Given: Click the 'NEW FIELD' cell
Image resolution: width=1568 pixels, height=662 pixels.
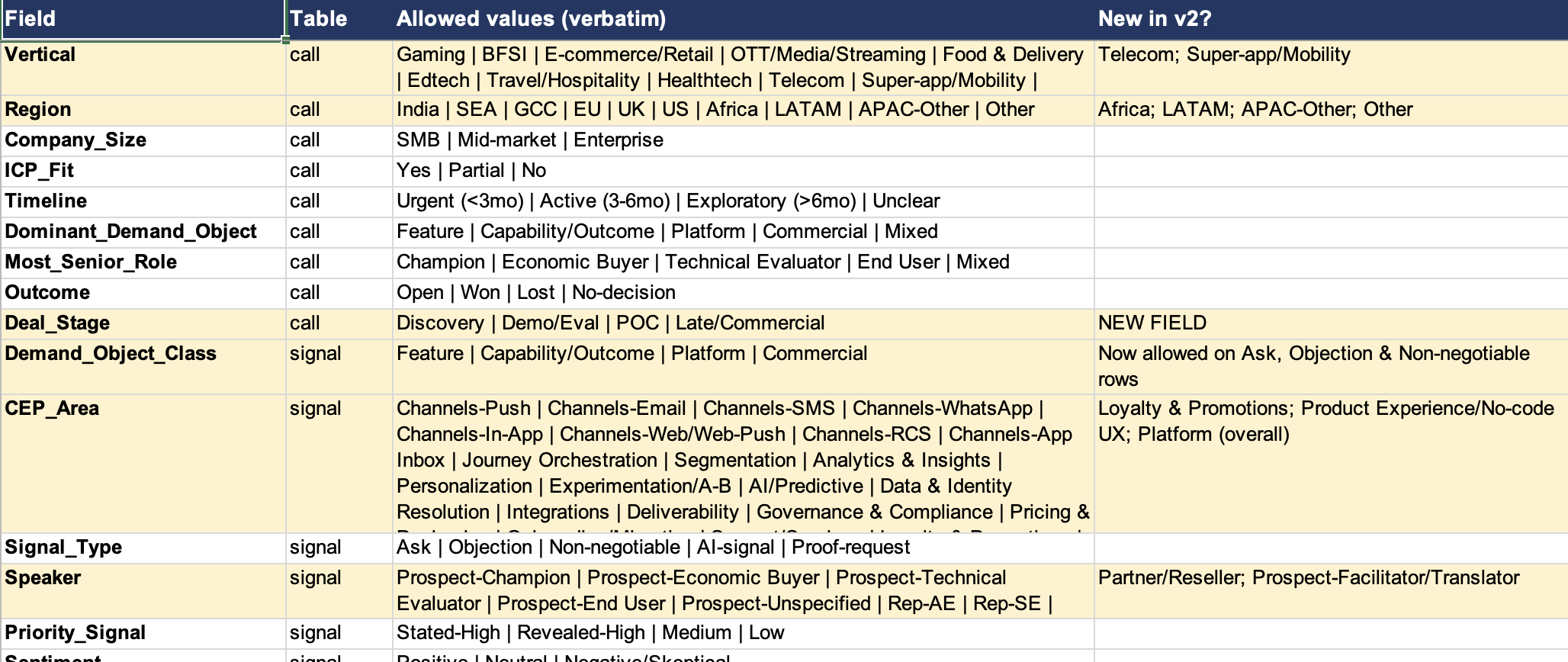Looking at the screenshot, I should click(x=1331, y=324).
